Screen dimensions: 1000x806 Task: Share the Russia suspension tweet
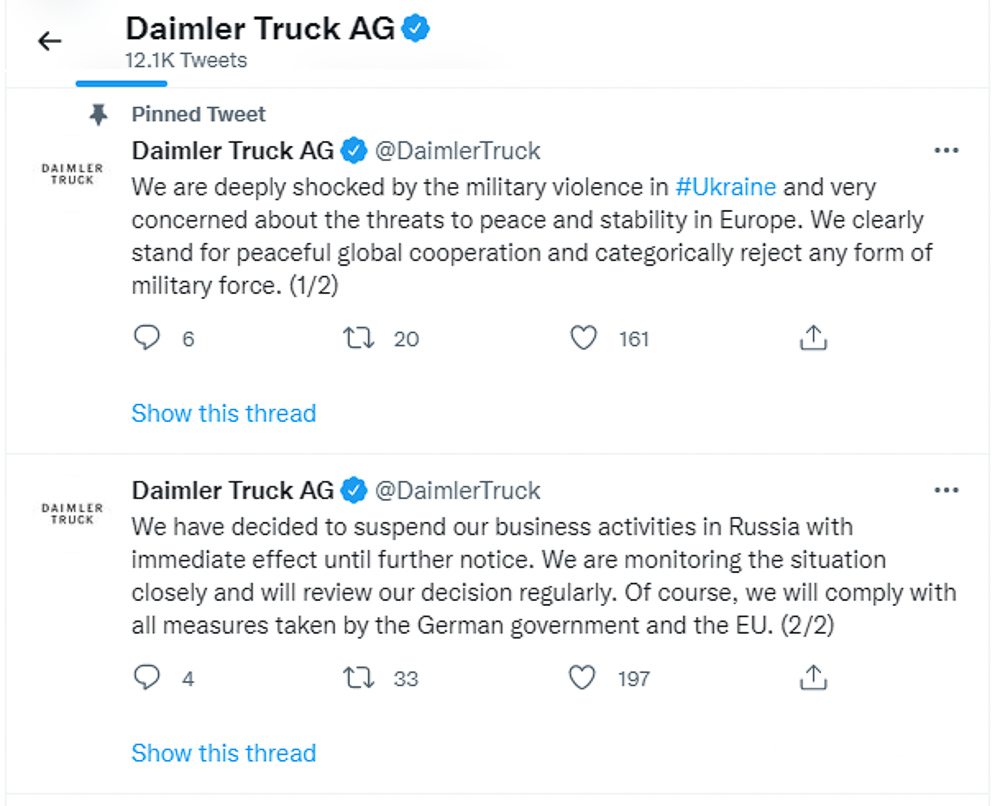(814, 678)
